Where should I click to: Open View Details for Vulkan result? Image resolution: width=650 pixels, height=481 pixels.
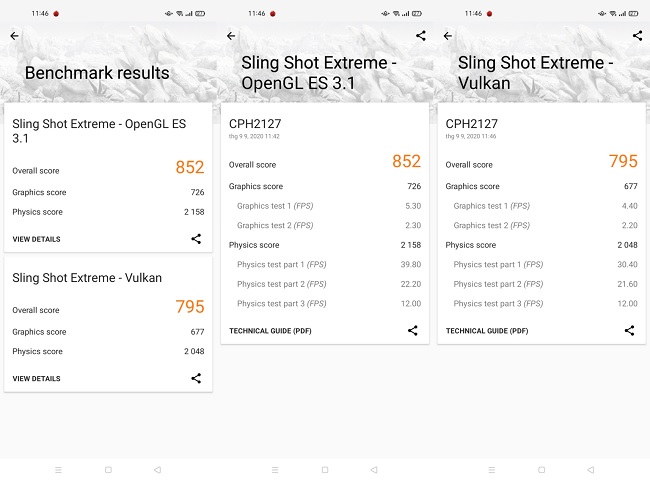click(36, 378)
